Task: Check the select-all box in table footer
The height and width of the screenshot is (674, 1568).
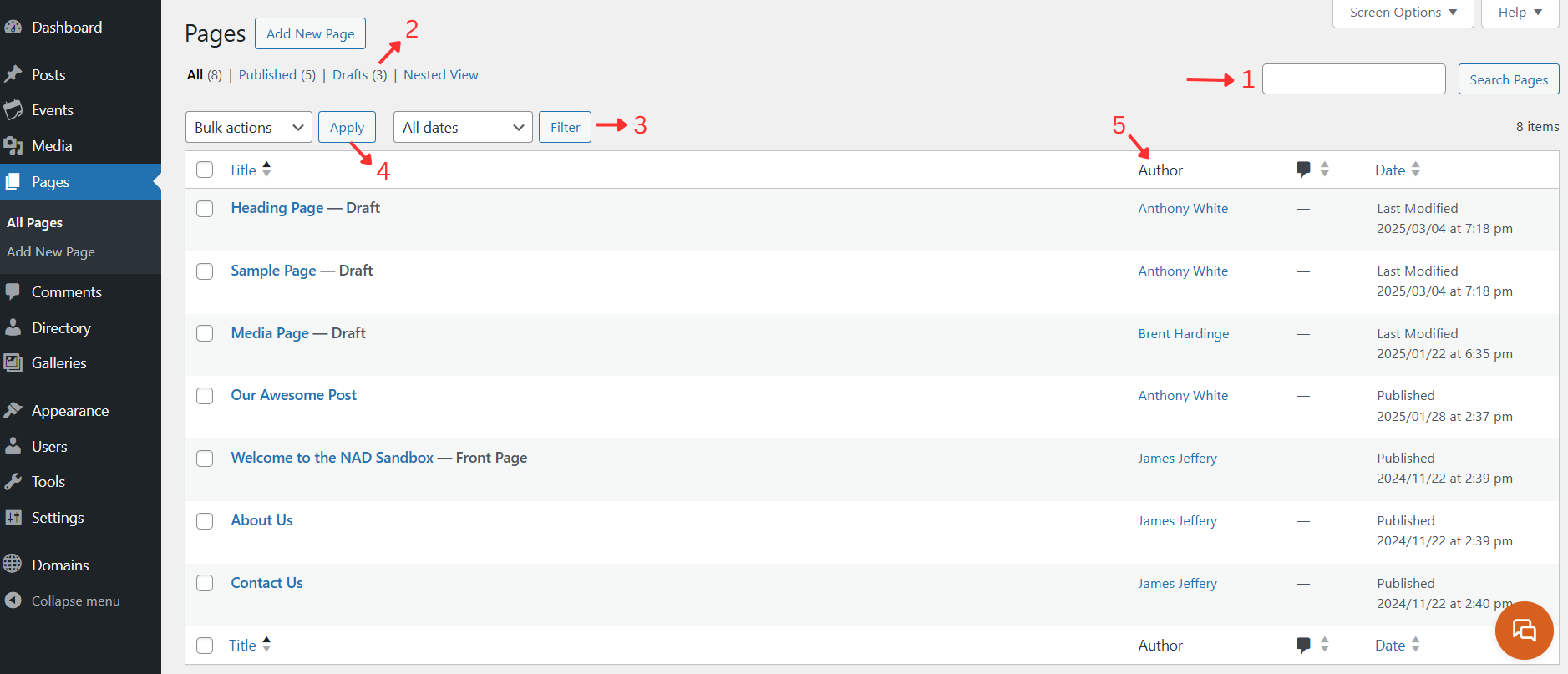Action: coord(205,646)
